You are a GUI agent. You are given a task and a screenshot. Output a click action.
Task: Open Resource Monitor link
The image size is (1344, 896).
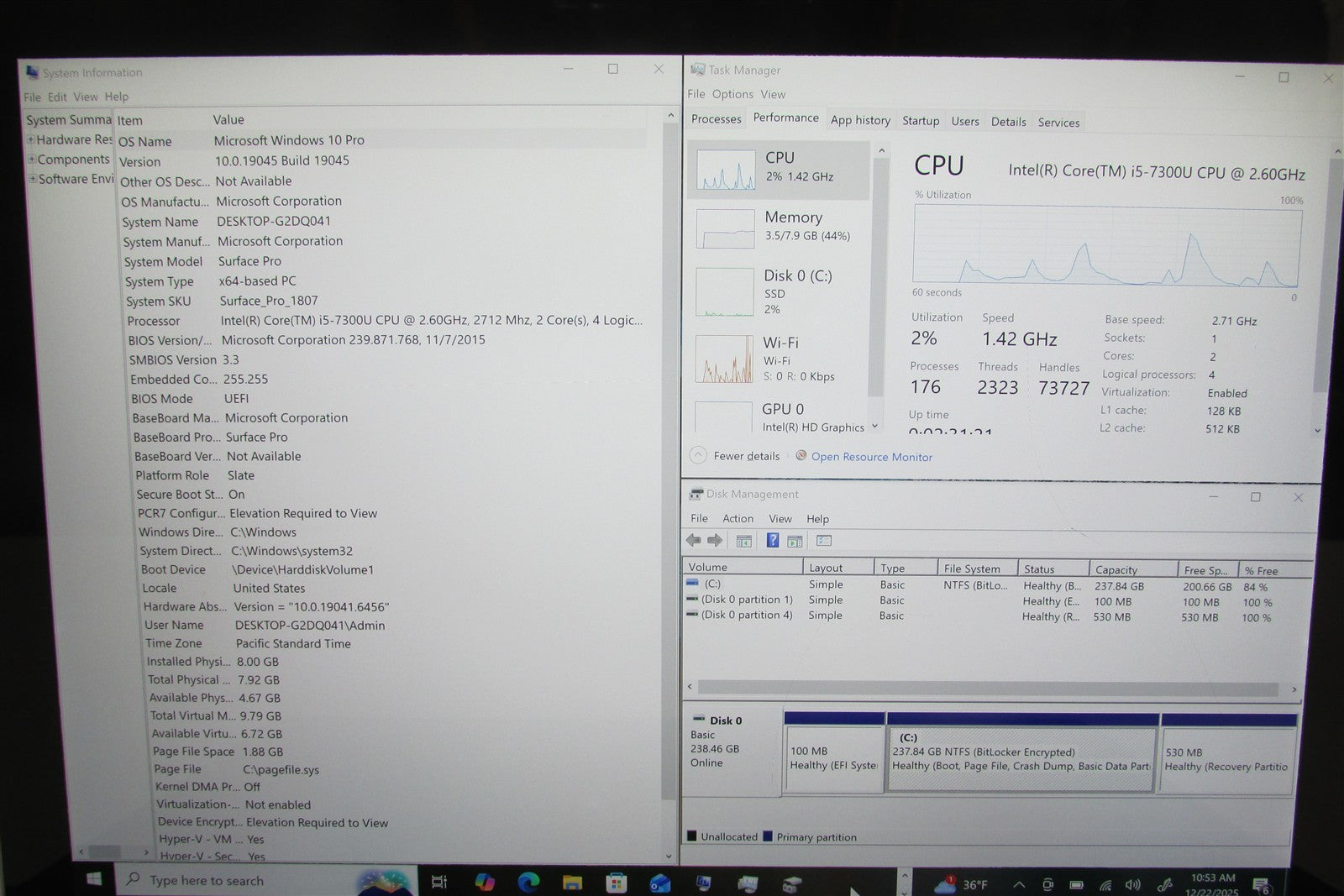click(871, 457)
